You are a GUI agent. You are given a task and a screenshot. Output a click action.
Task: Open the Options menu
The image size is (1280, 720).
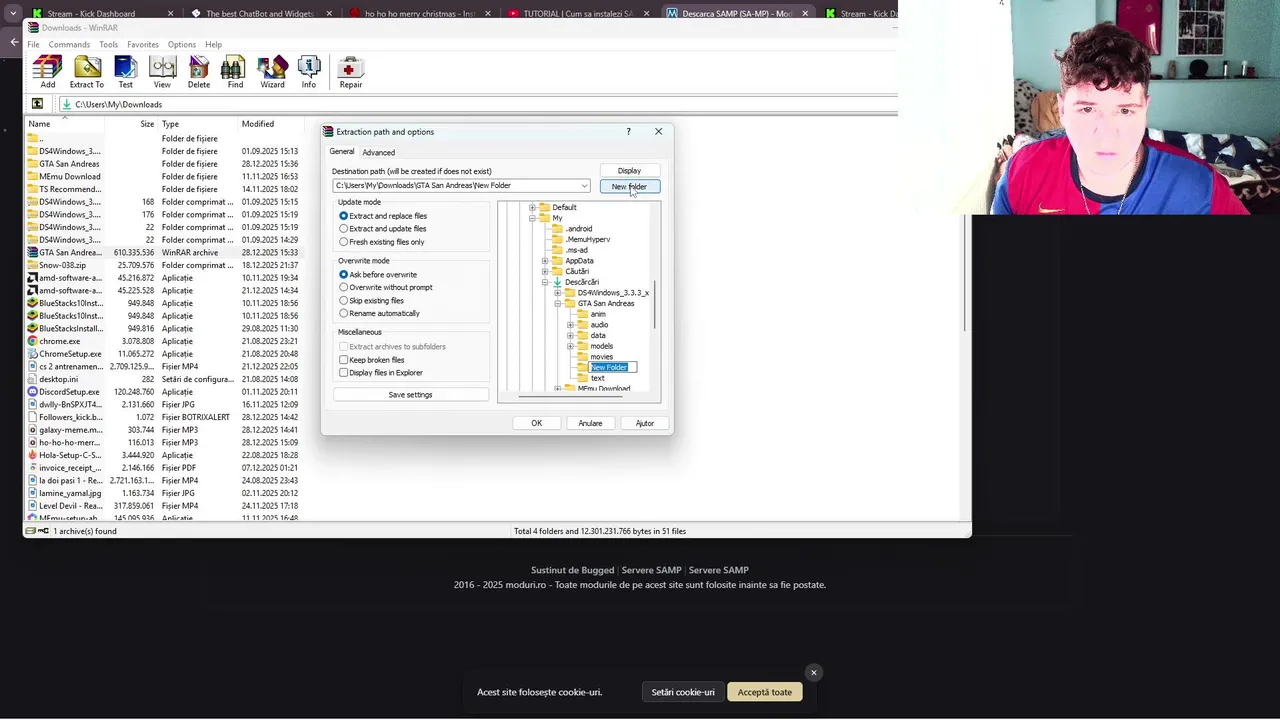(182, 45)
